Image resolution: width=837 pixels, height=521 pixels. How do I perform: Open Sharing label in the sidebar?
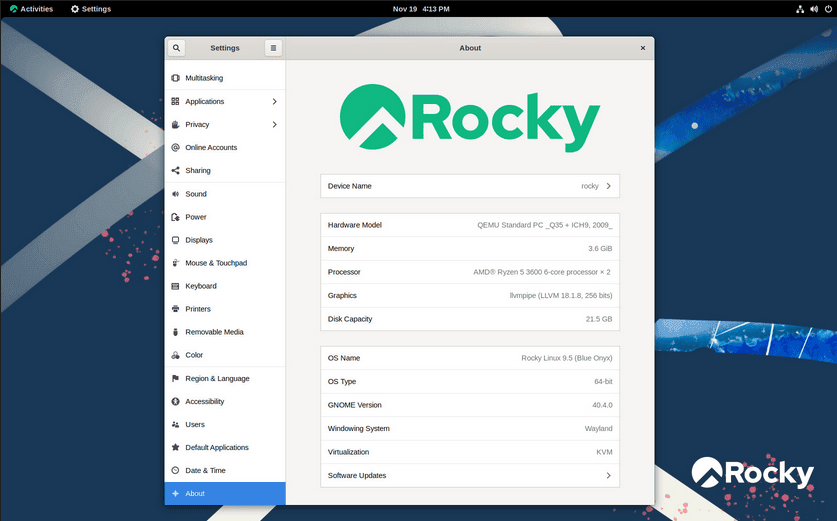coord(198,170)
